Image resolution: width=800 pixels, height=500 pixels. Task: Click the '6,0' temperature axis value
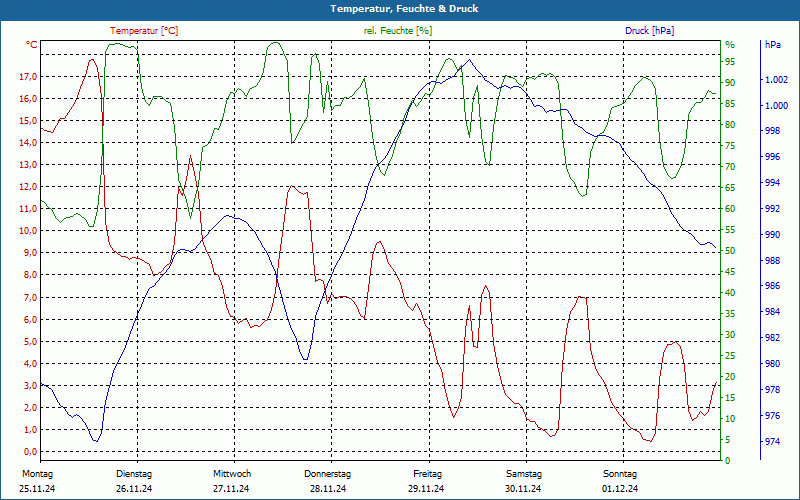pos(30,319)
